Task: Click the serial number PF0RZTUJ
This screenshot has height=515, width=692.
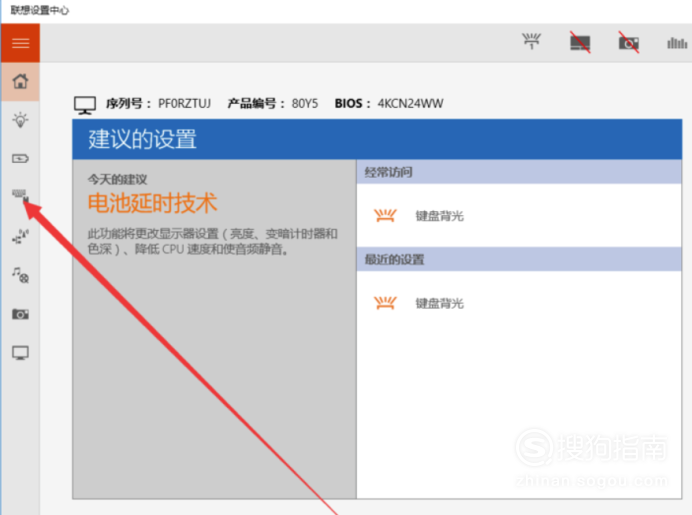Action: 184,104
